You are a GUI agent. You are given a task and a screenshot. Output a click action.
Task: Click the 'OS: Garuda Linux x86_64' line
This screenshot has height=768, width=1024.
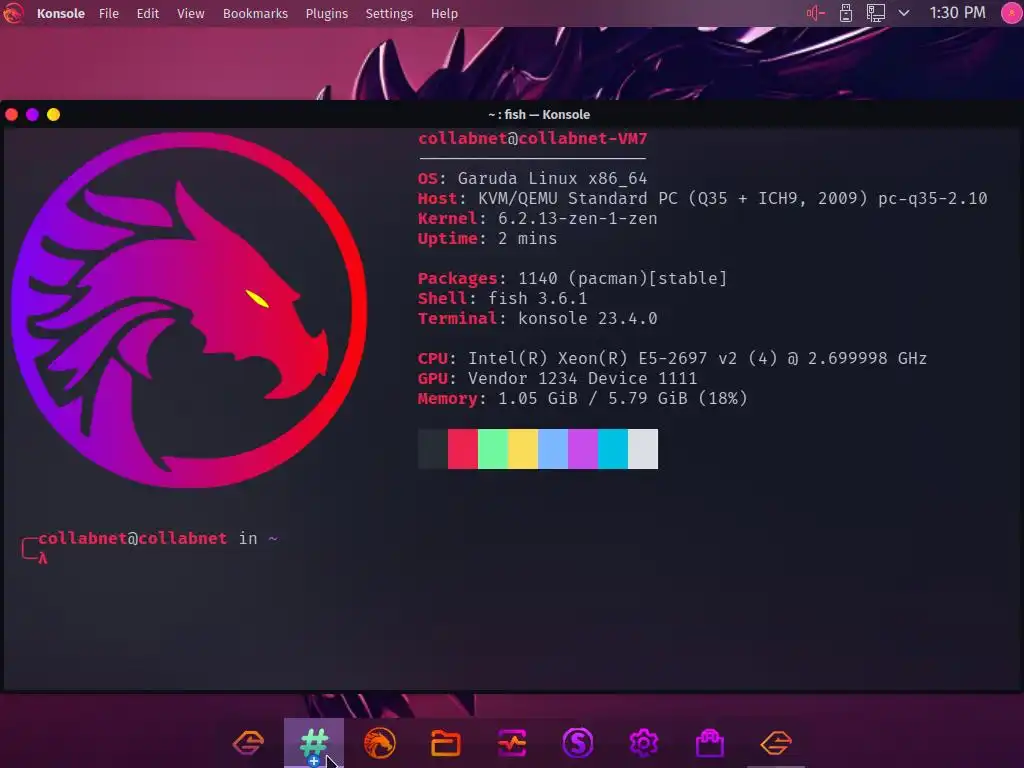[532, 178]
